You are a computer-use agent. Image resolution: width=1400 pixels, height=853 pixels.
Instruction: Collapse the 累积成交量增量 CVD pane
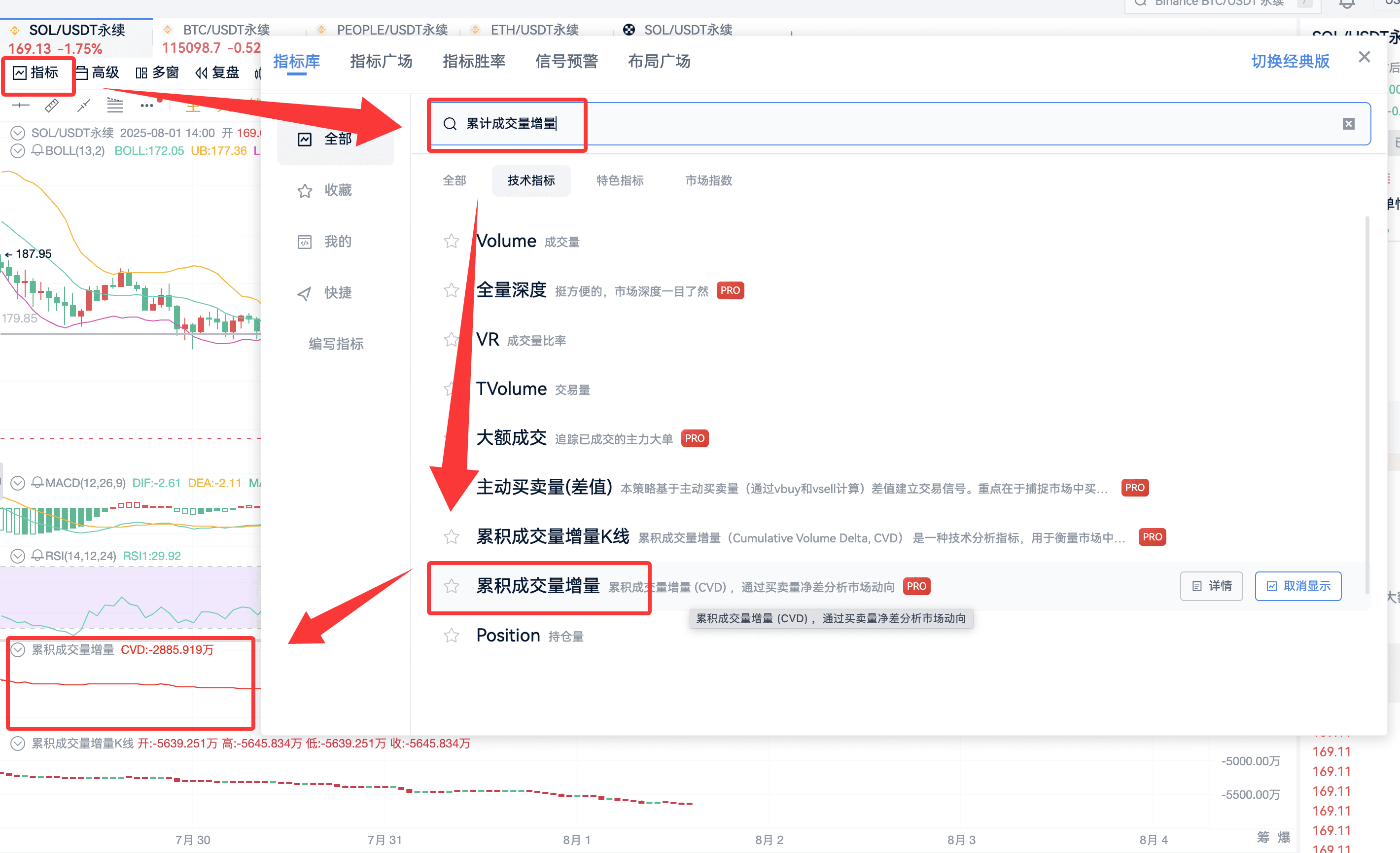18,649
